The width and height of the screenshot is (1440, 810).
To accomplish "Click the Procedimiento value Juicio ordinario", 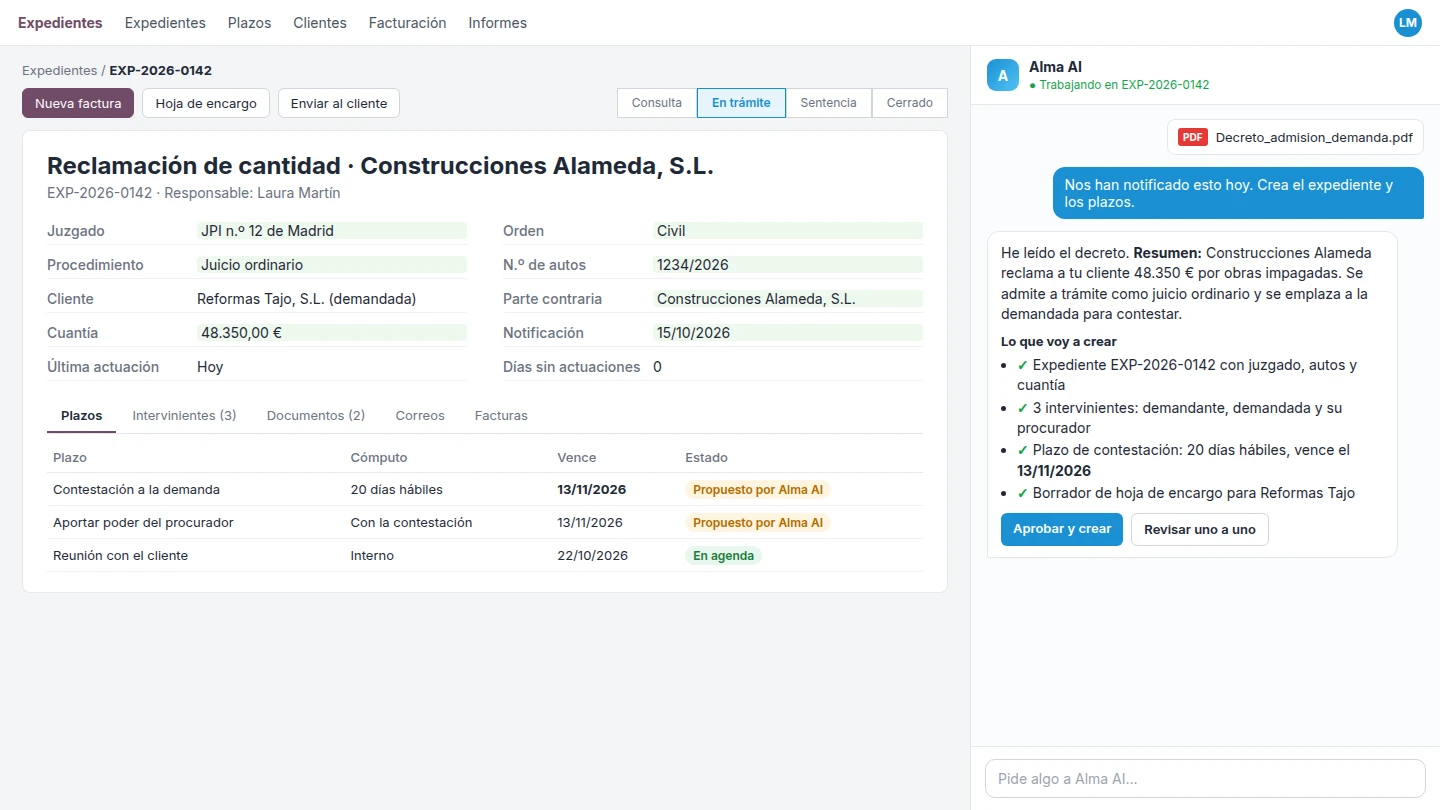I will click(x=332, y=265).
